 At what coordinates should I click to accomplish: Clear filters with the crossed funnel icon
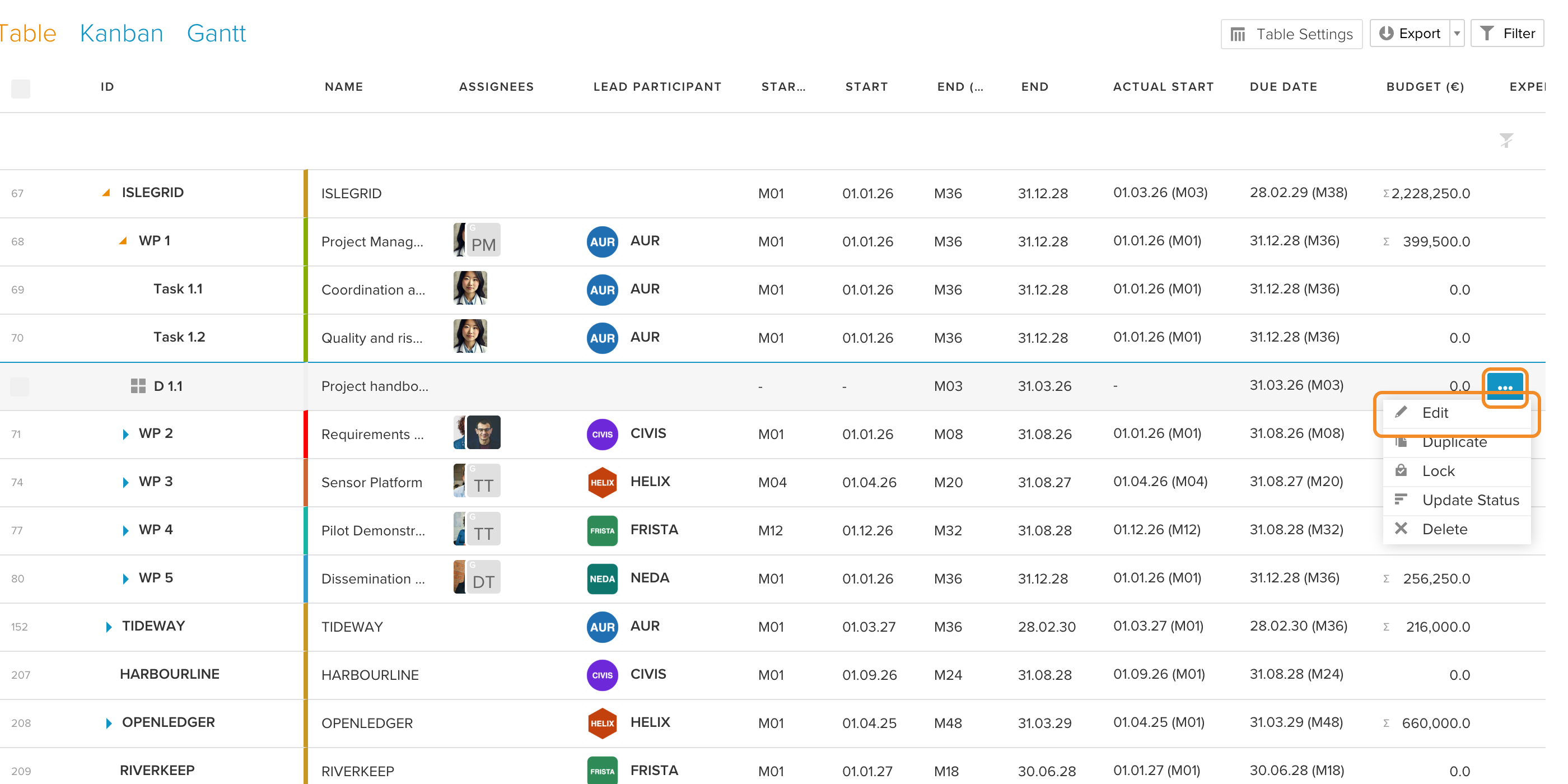pyautogui.click(x=1506, y=141)
